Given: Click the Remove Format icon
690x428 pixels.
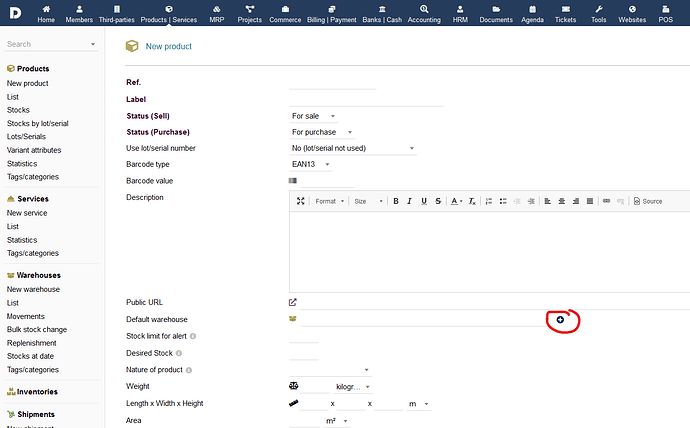Looking at the screenshot, I should pyautogui.click(x=472, y=201).
